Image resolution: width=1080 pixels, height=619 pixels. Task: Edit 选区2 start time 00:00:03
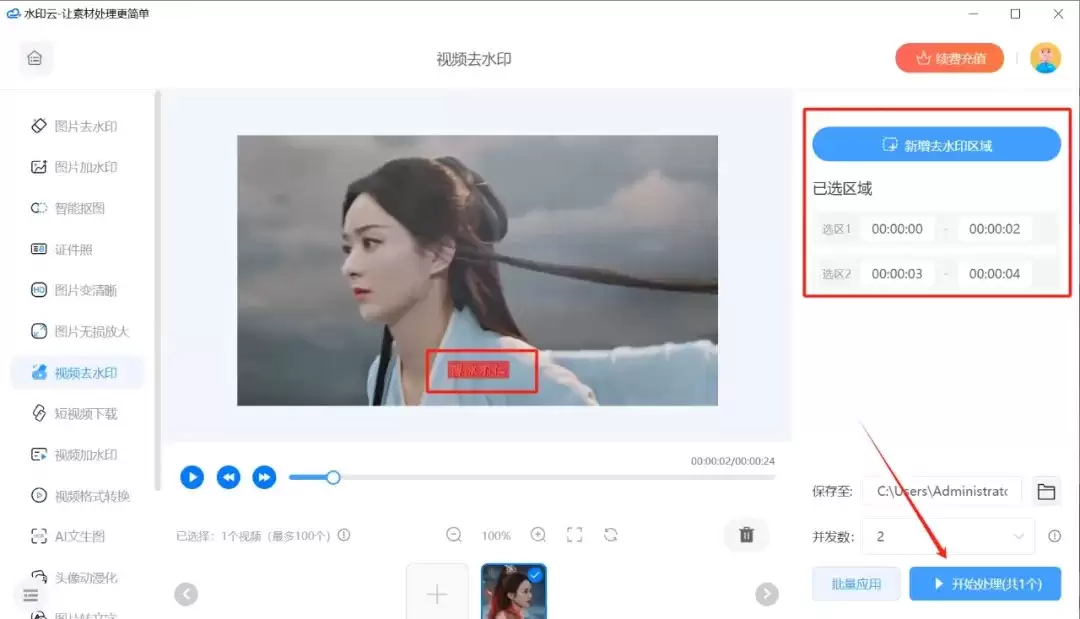897,273
